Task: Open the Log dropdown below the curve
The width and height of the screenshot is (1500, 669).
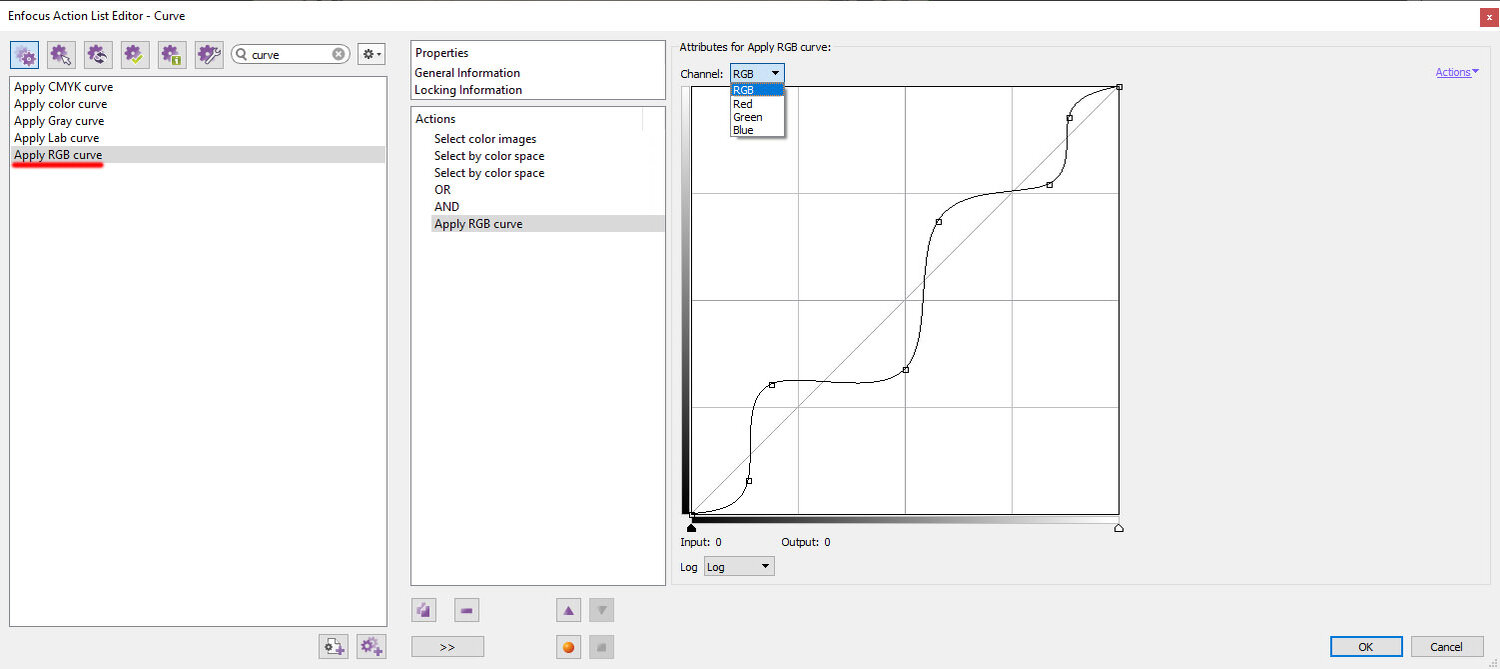Action: 739,567
